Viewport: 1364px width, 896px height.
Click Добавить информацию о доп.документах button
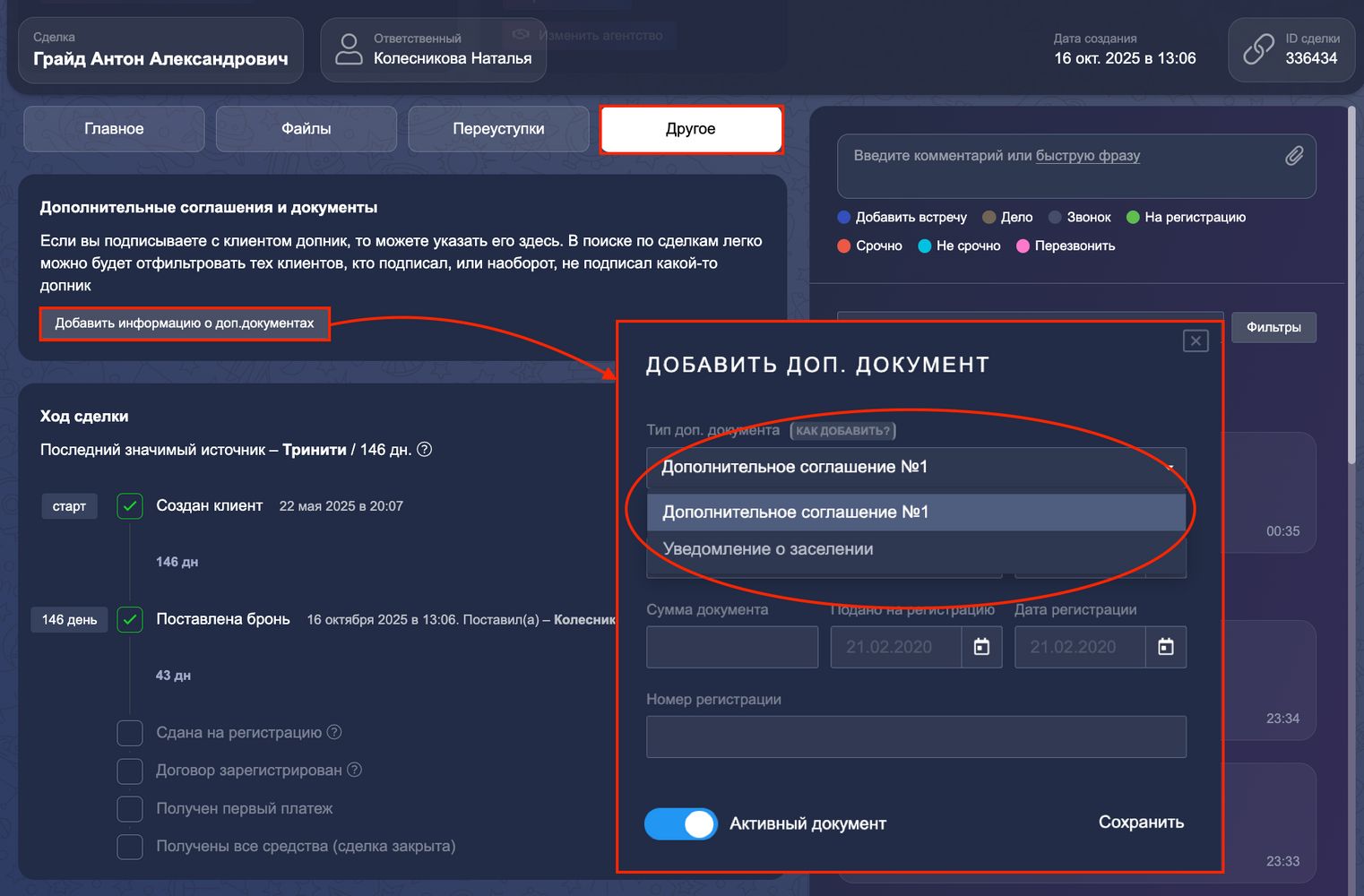pyautogui.click(x=185, y=323)
